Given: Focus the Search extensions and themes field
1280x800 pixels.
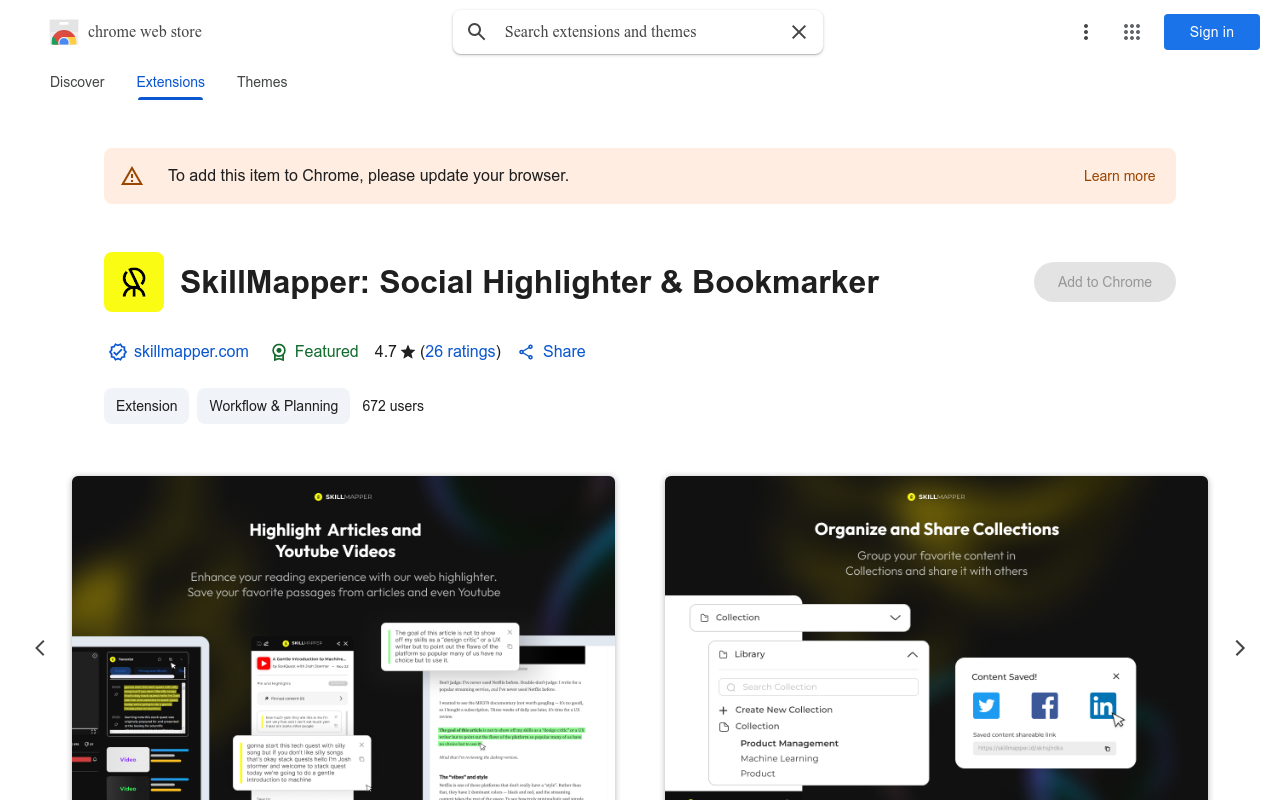Looking at the screenshot, I should [638, 32].
